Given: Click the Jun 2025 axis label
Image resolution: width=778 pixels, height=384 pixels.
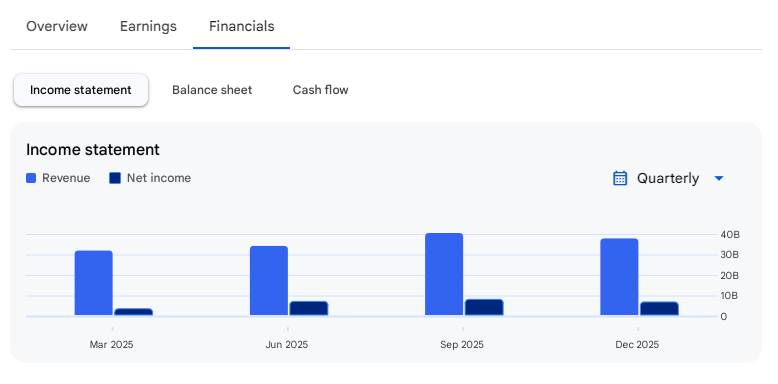Looking at the screenshot, I should click(x=287, y=344).
